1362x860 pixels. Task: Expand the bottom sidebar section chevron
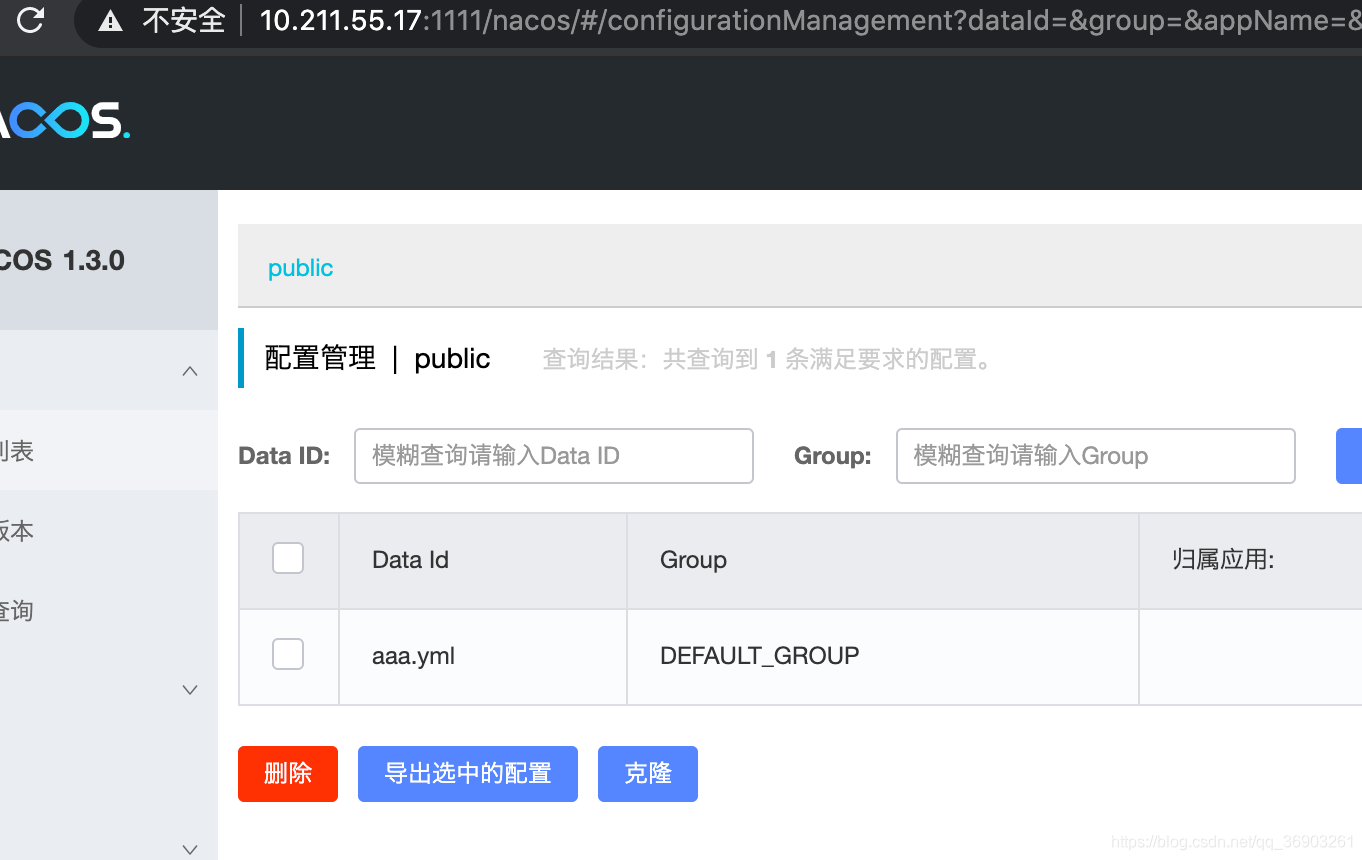coord(190,850)
